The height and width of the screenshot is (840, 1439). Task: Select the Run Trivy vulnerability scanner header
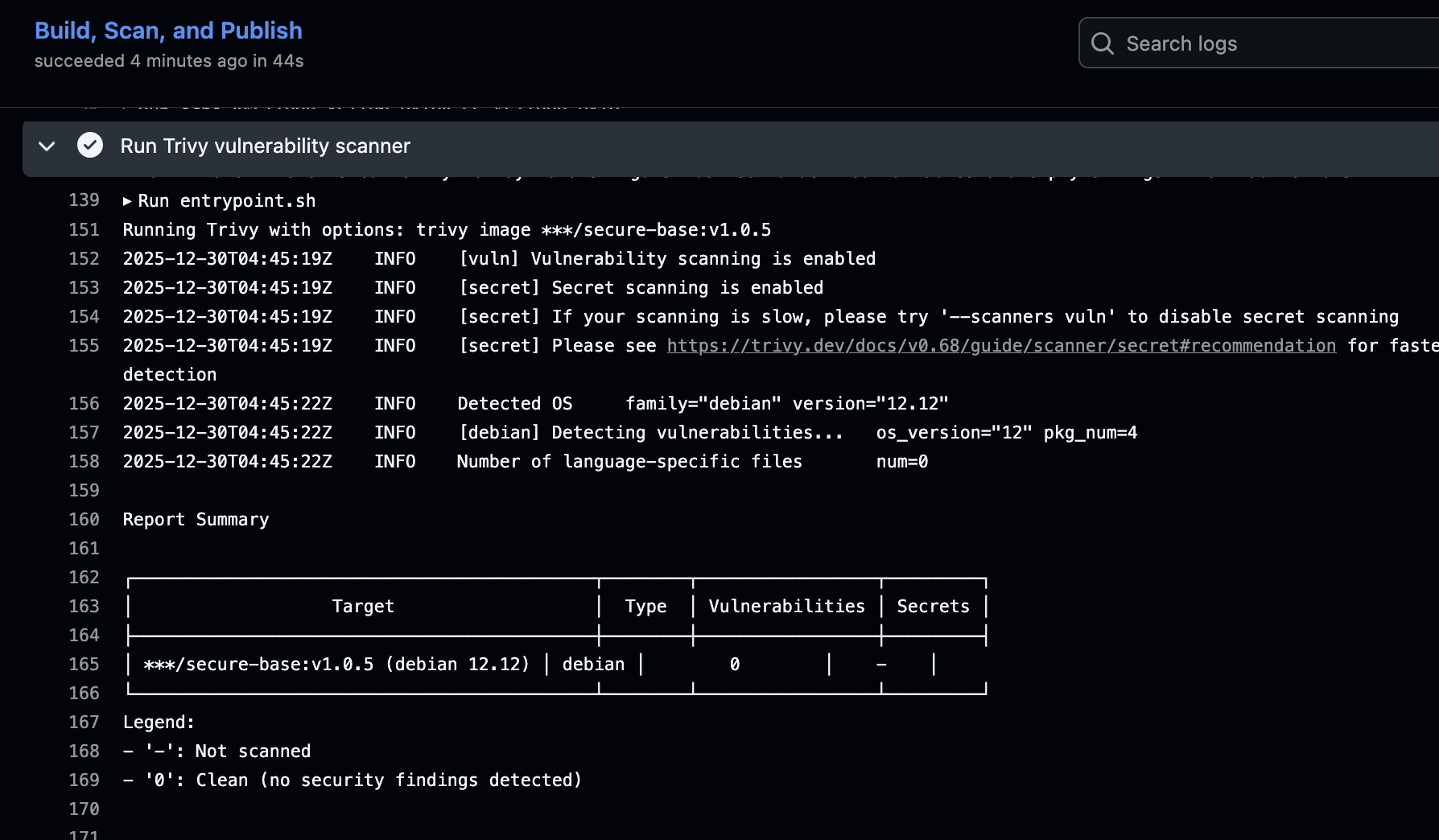click(264, 146)
